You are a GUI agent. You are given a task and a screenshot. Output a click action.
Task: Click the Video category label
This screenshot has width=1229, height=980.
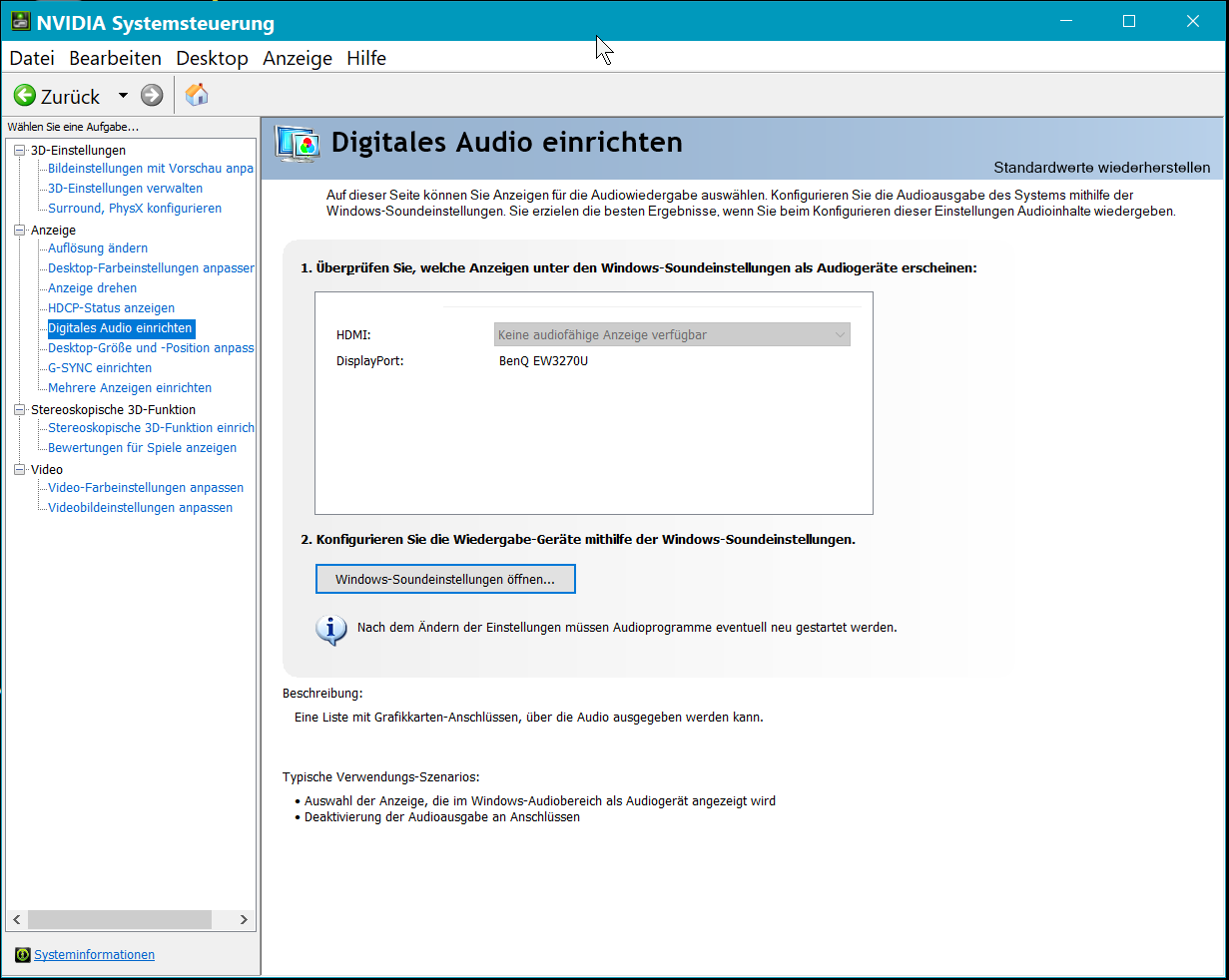pyautogui.click(x=47, y=470)
